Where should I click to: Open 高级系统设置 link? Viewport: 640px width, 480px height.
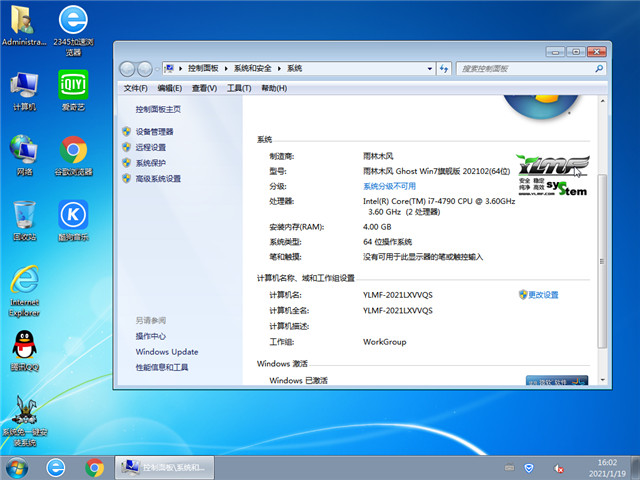158,179
